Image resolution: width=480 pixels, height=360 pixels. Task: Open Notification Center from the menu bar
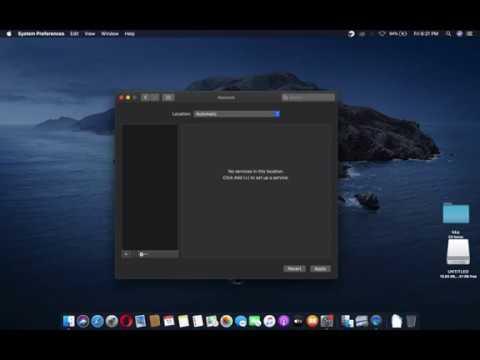click(x=470, y=34)
